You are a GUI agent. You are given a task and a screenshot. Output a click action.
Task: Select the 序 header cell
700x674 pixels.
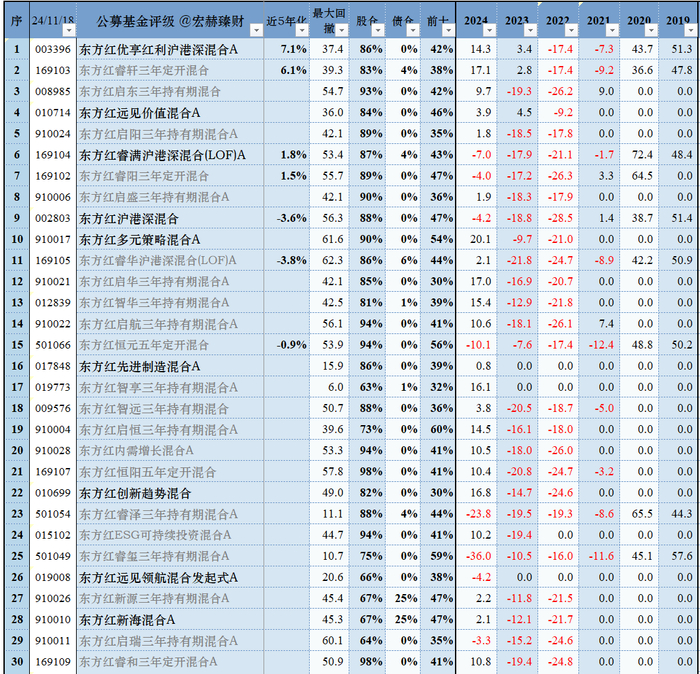tap(17, 21)
